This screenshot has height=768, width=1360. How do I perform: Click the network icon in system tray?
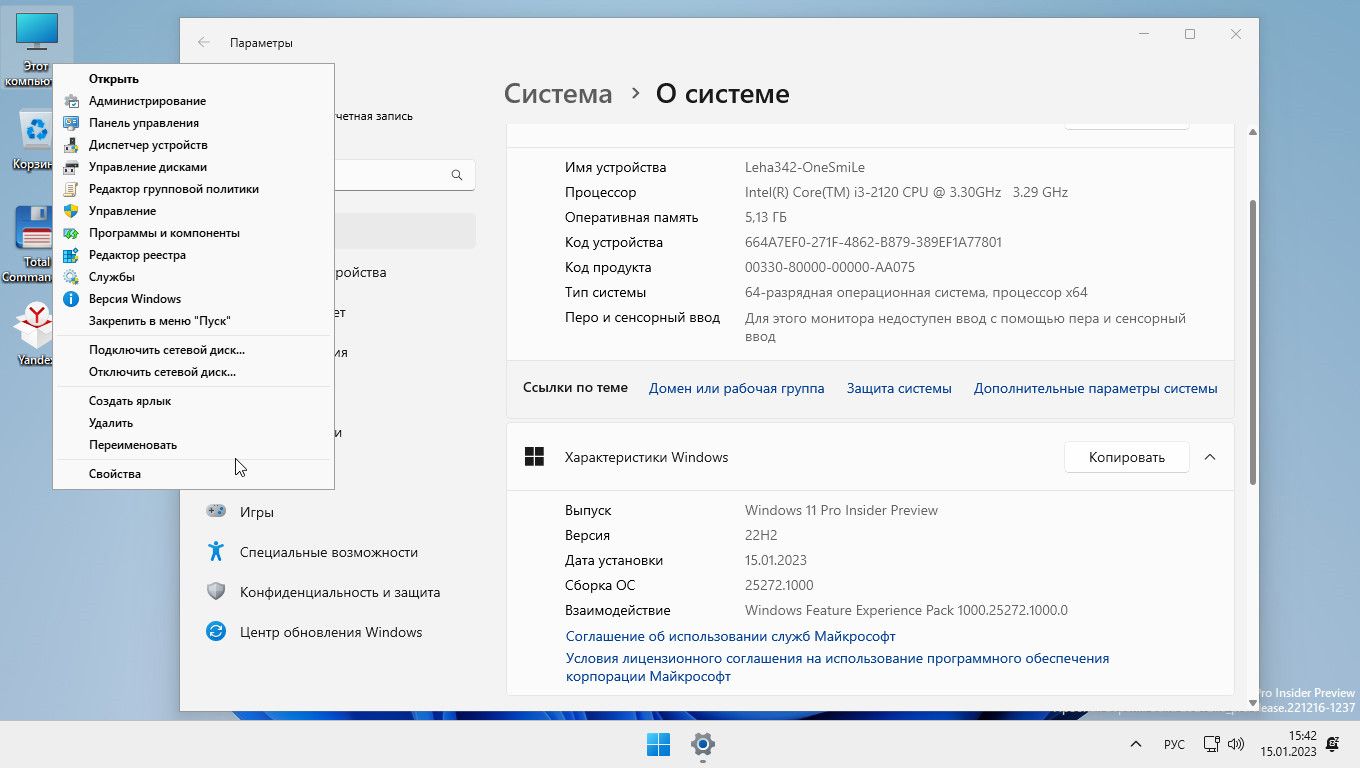(1211, 744)
